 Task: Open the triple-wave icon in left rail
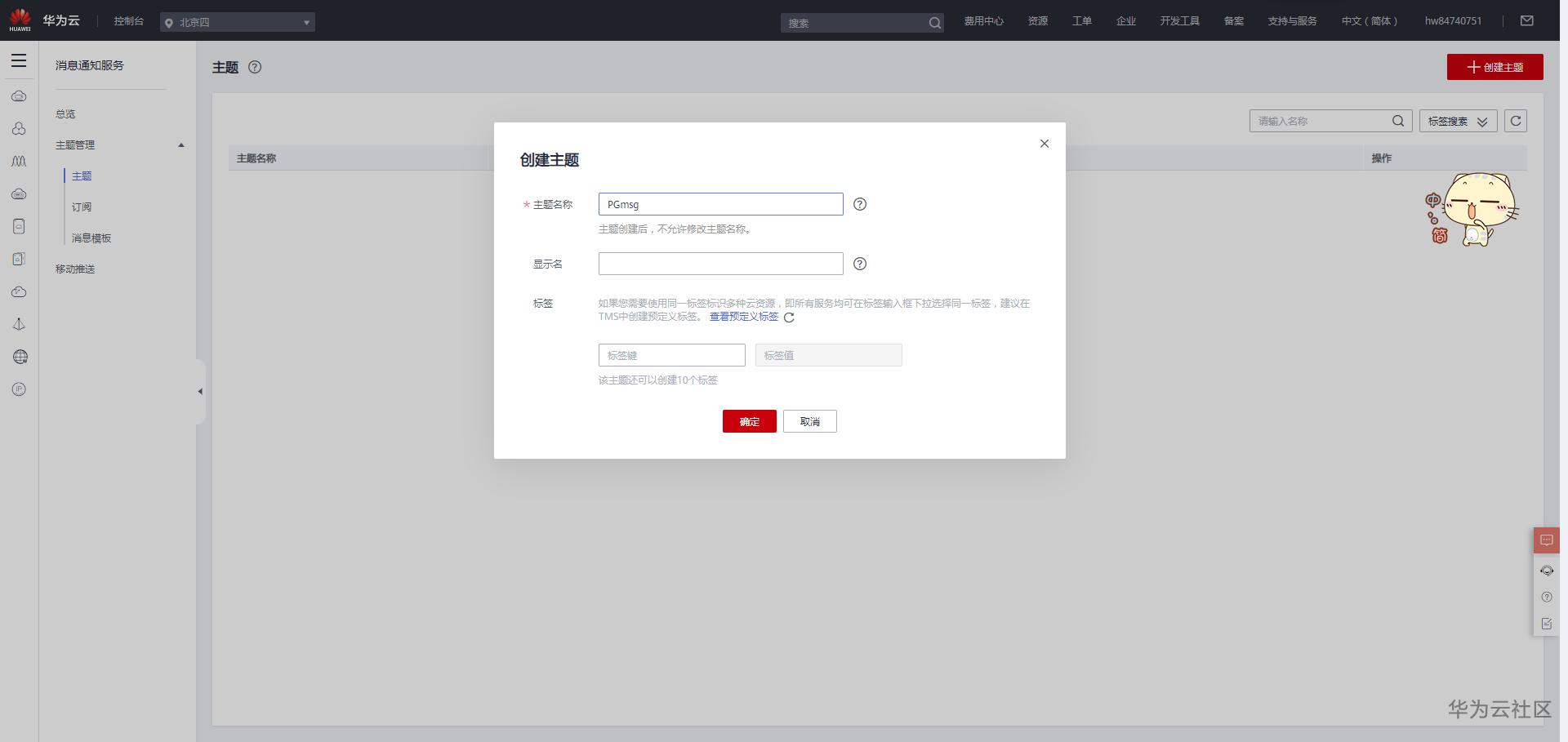19,162
